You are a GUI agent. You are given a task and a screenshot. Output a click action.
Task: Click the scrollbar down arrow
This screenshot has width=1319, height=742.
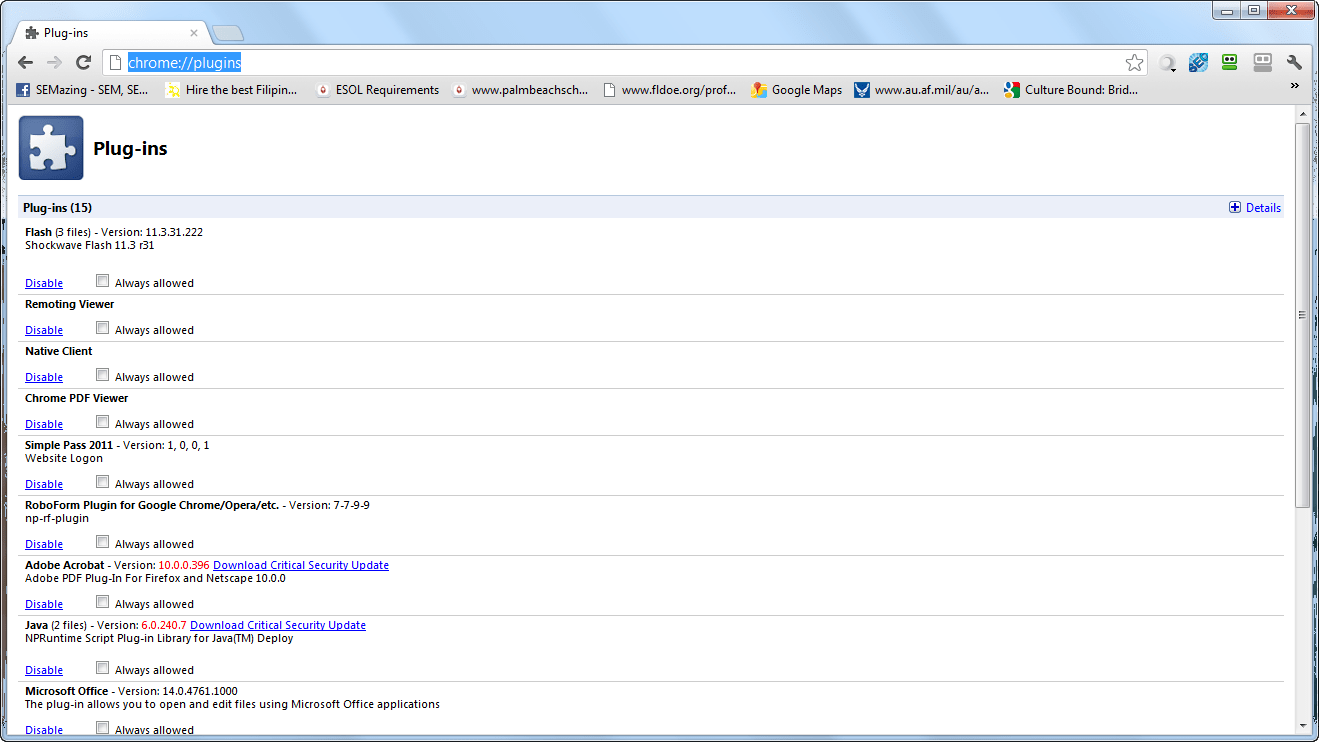(1302, 726)
